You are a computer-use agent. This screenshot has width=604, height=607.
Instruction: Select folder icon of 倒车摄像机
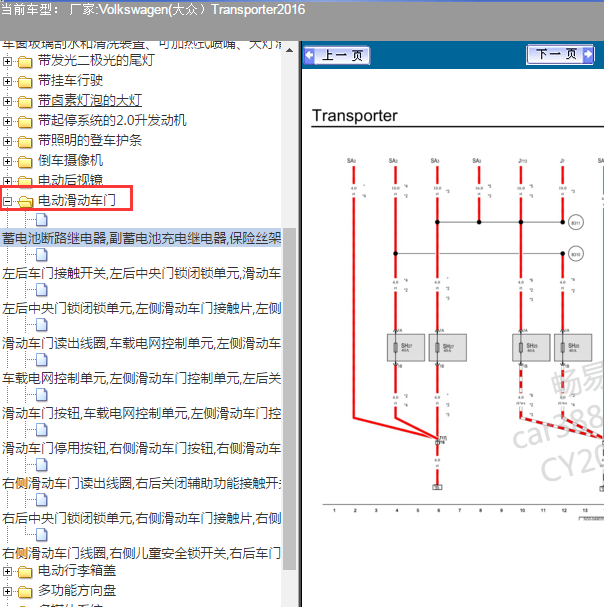tap(25, 161)
